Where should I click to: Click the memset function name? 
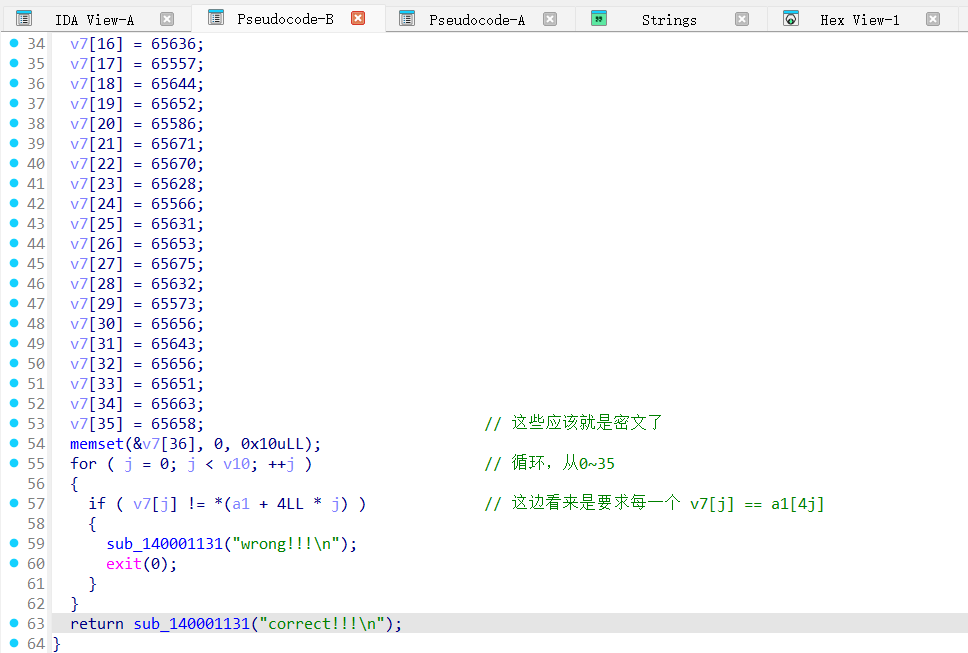click(x=96, y=443)
